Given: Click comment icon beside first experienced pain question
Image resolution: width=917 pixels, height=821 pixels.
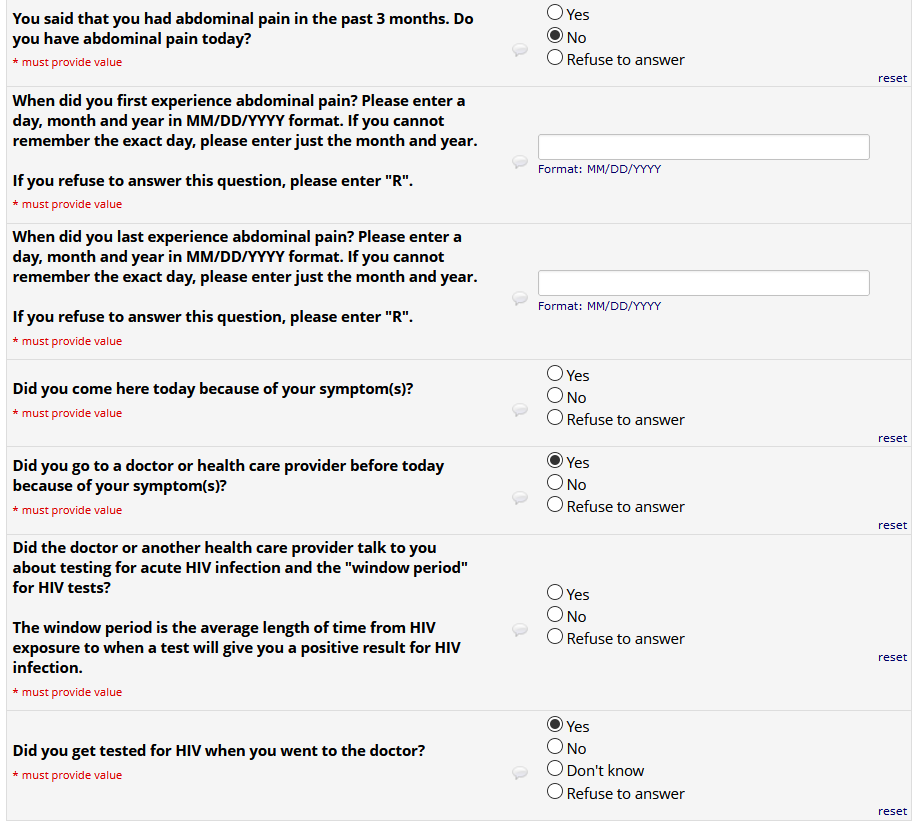Looking at the screenshot, I should [520, 162].
